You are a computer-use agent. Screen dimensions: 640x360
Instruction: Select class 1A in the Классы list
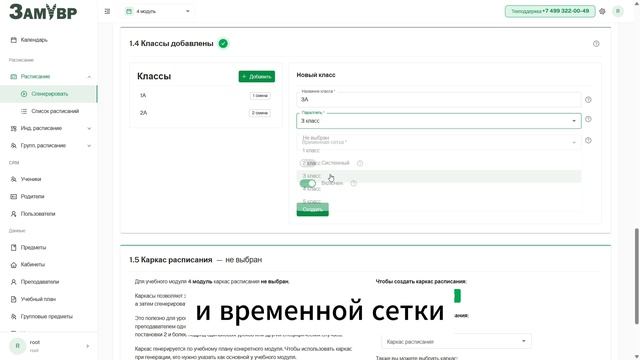[206, 96]
